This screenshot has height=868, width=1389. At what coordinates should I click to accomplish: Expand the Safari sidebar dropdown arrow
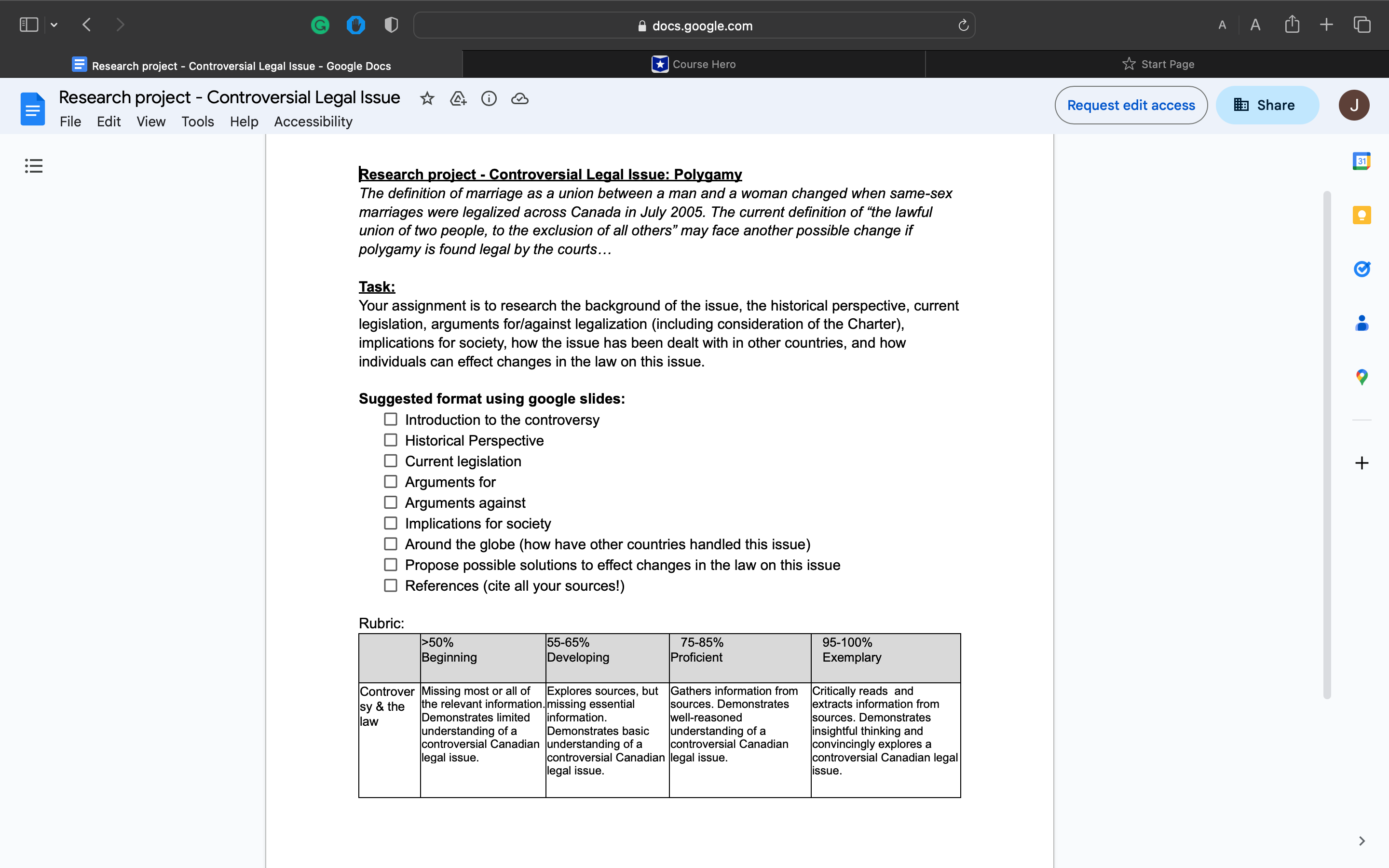[54, 25]
